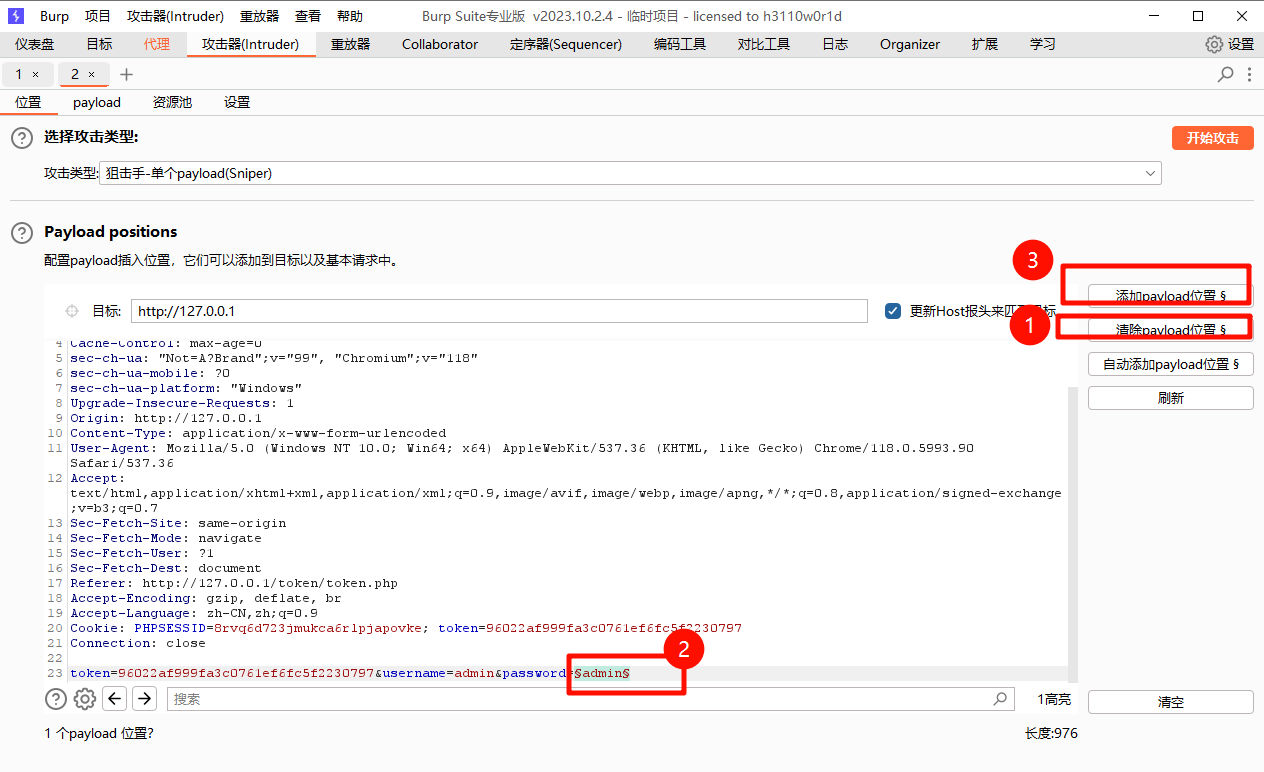Open the 资源池 sub-tab
Screen dimensions: 1264x772
pyautogui.click(x=172, y=102)
